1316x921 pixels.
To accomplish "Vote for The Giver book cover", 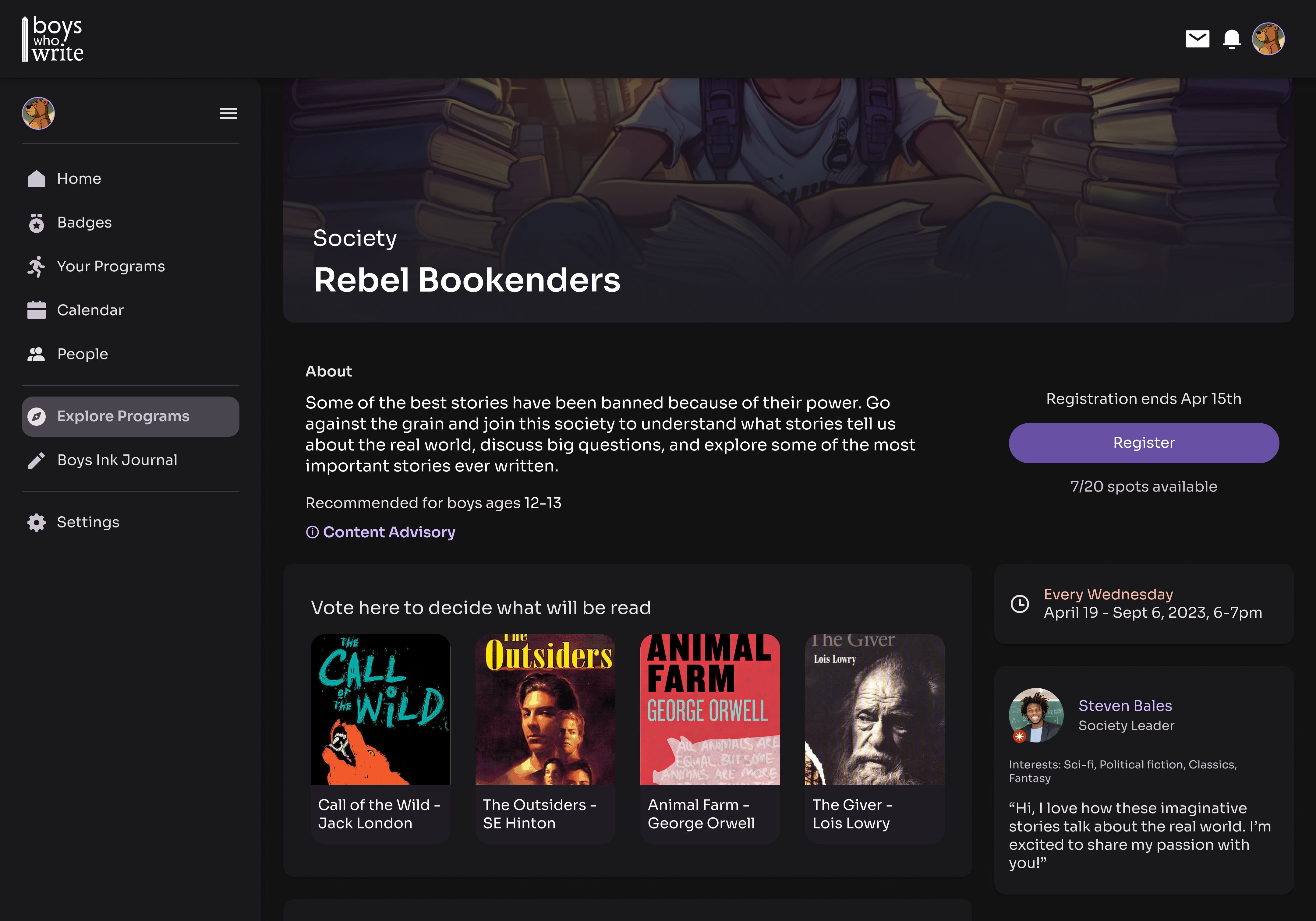I will [875, 710].
